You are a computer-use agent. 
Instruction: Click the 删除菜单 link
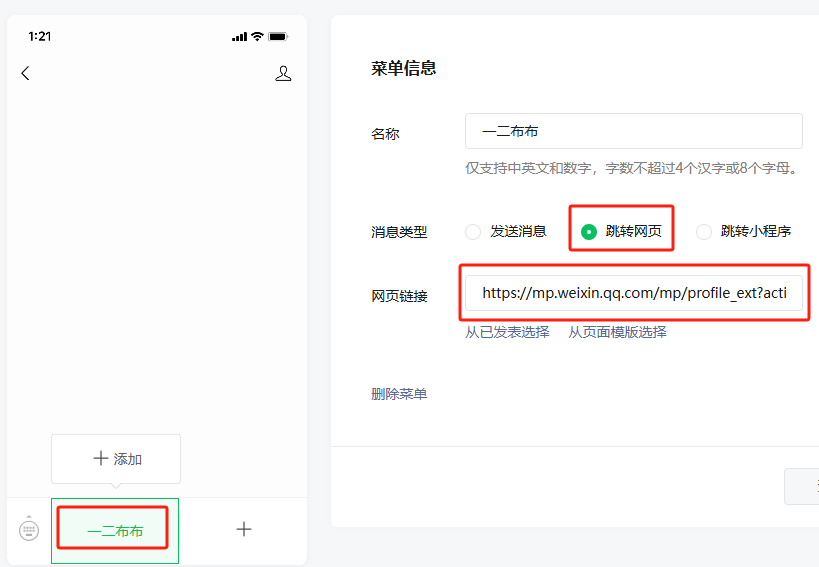click(399, 394)
